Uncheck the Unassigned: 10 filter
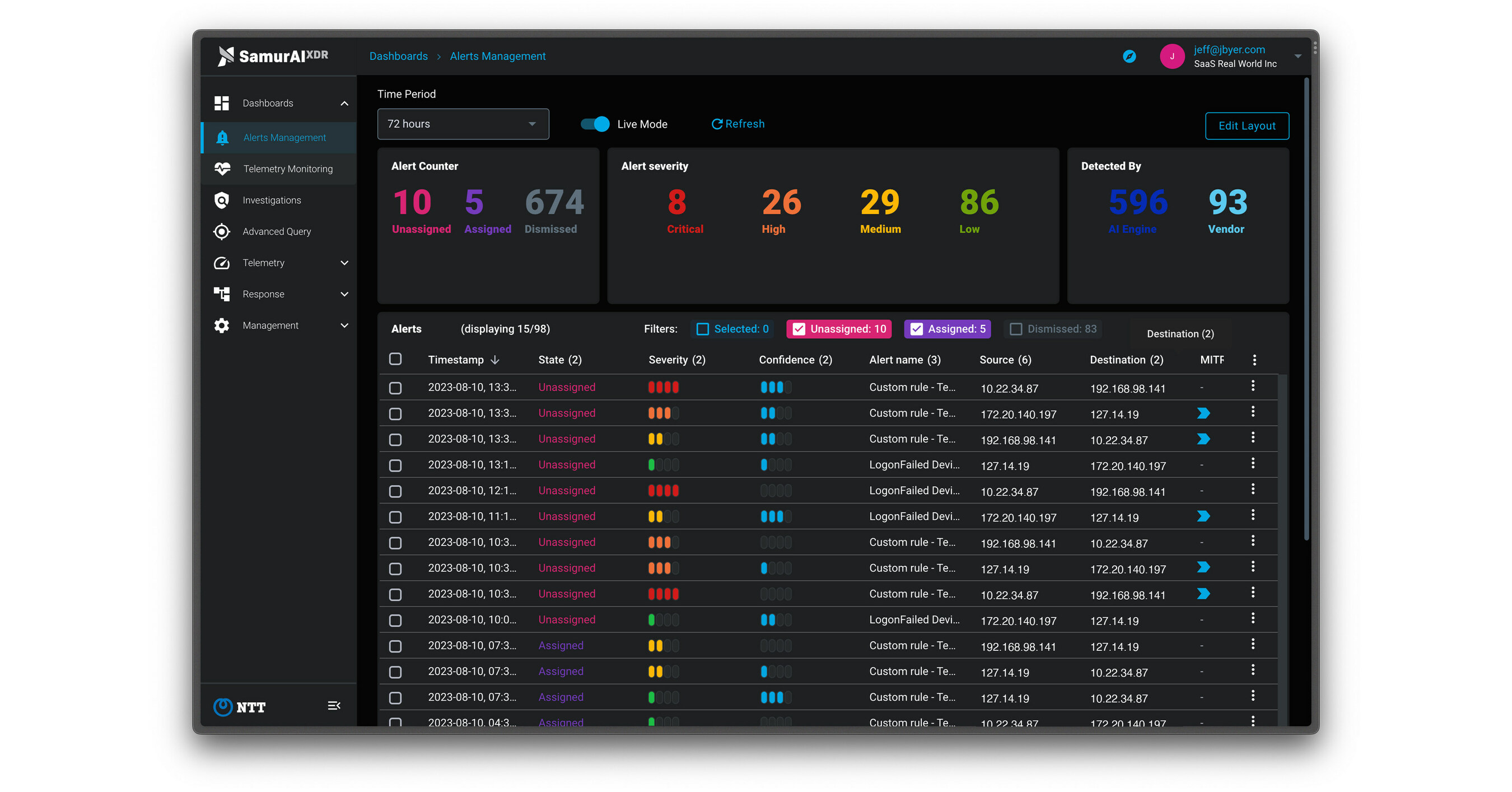 (798, 329)
